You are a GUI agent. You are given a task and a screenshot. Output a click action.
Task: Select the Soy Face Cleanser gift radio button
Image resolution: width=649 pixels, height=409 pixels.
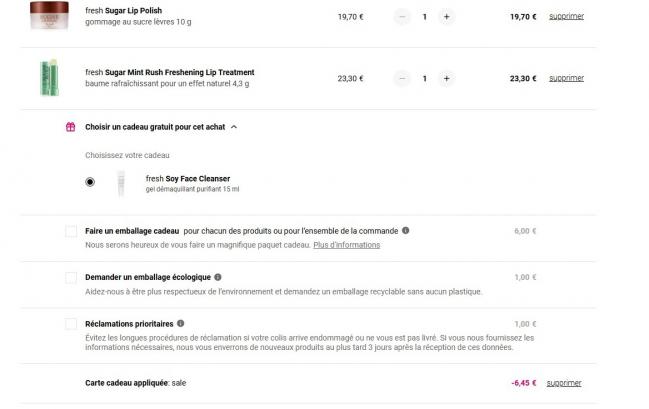pyautogui.click(x=91, y=182)
